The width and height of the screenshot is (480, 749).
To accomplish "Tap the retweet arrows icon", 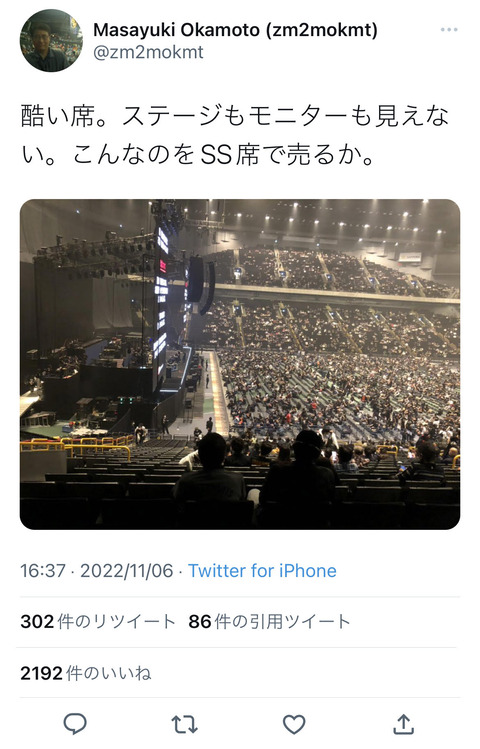I will point(184,724).
